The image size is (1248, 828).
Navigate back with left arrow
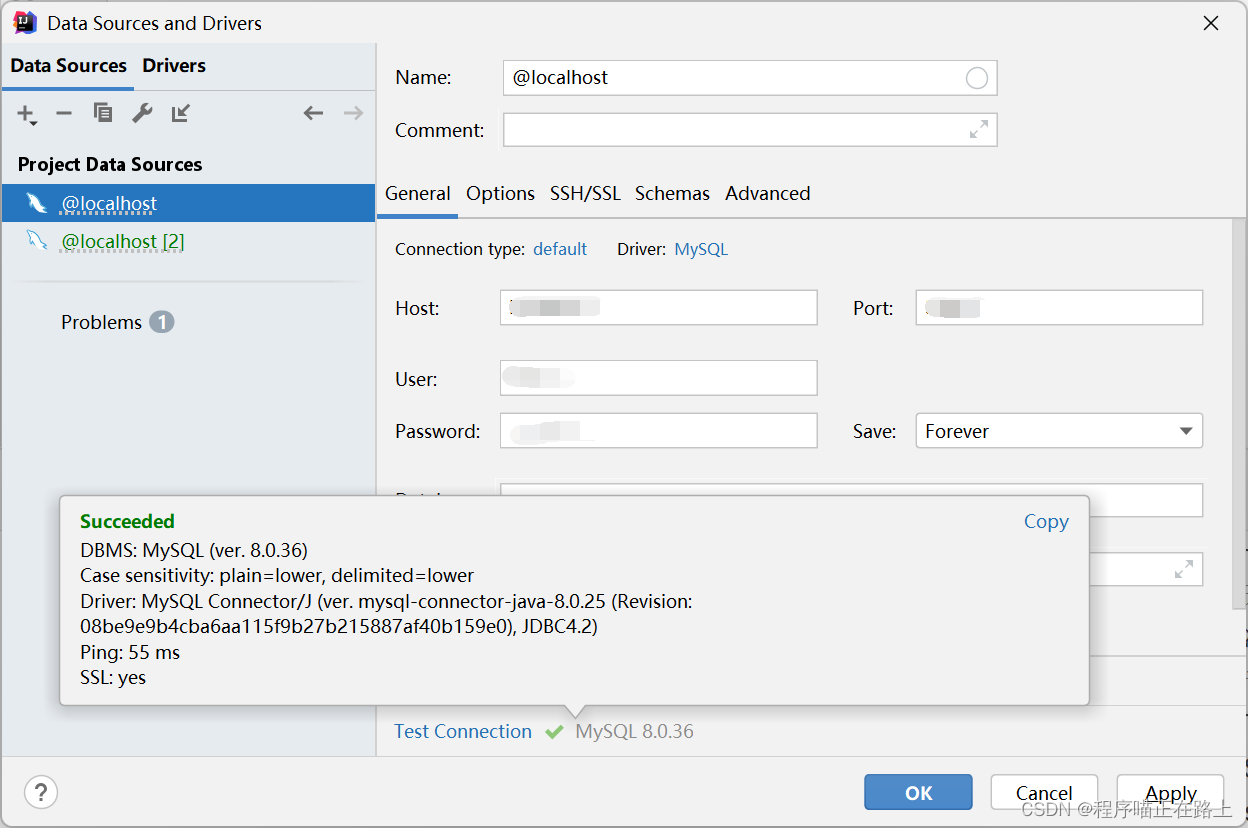314,113
